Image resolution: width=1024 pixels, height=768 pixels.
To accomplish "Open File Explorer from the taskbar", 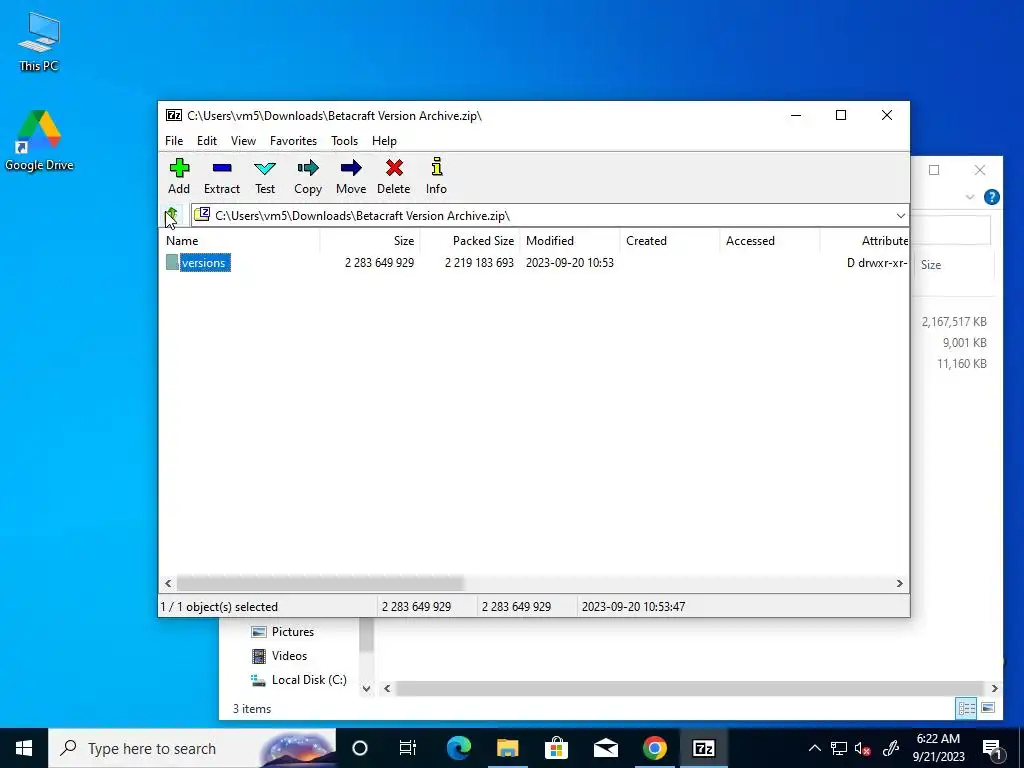I will (x=507, y=748).
